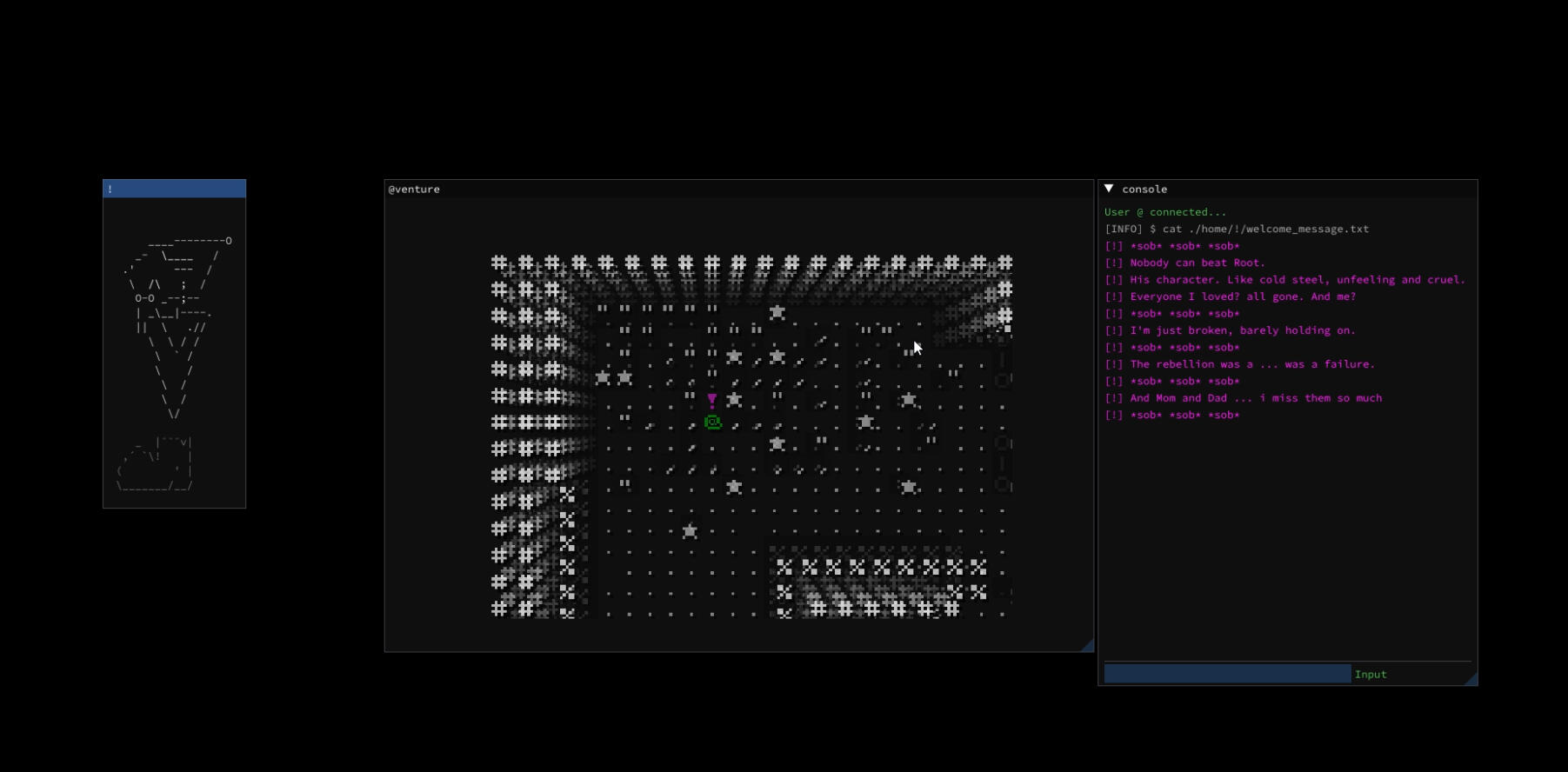The height and width of the screenshot is (772, 1568).
Task: Select the lowest star on the map
Action: [690, 531]
